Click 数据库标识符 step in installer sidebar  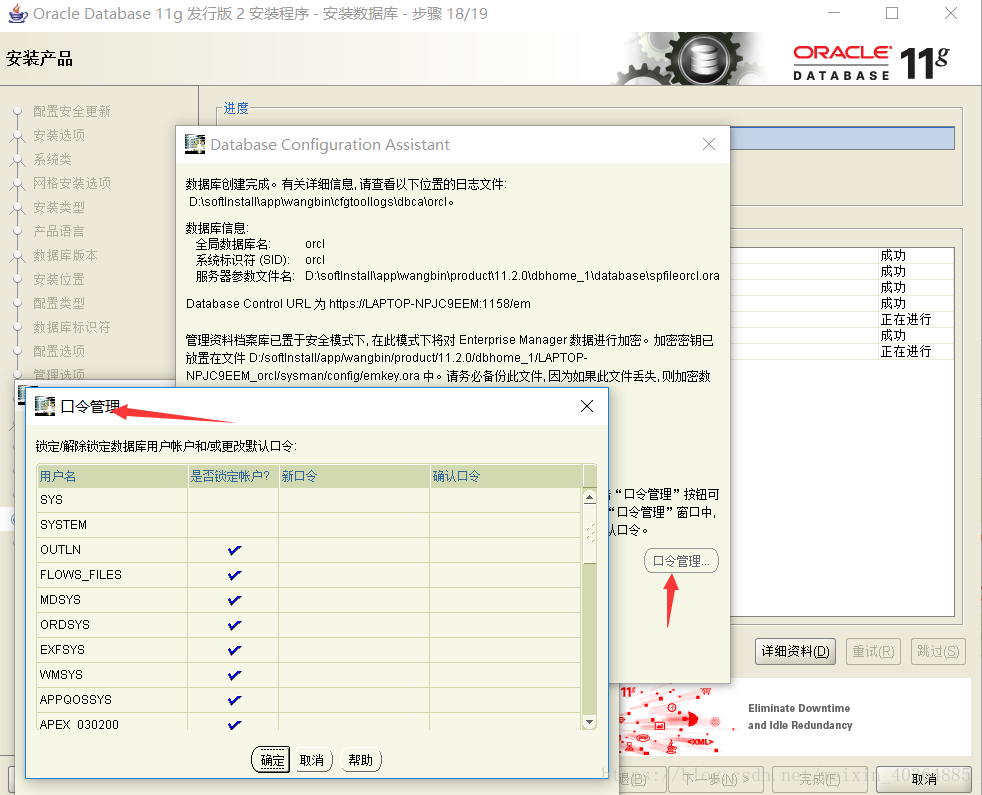coord(71,327)
